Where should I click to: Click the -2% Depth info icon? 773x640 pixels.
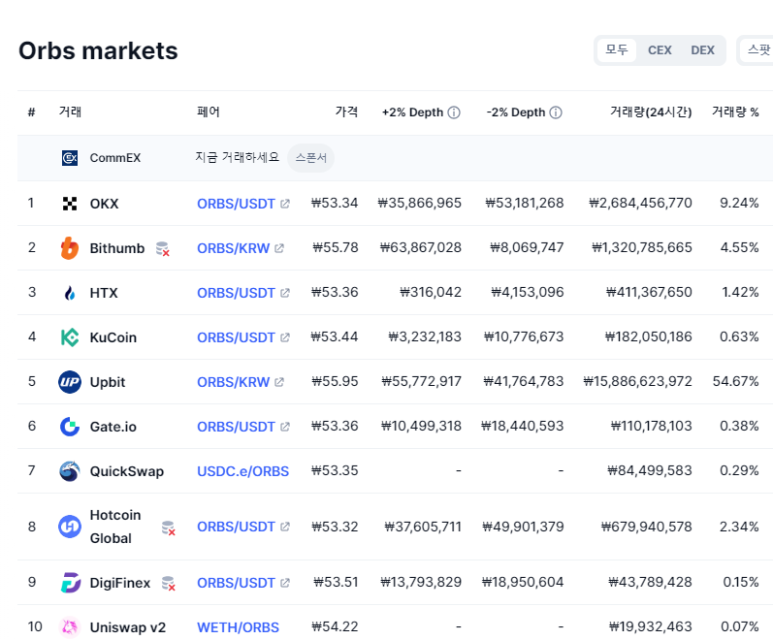556,112
